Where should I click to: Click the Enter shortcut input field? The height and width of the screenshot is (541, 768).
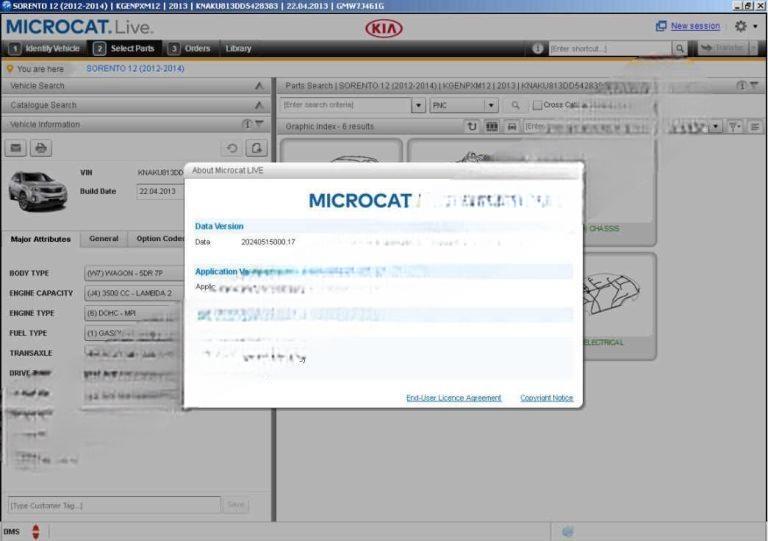pyautogui.click(x=610, y=48)
